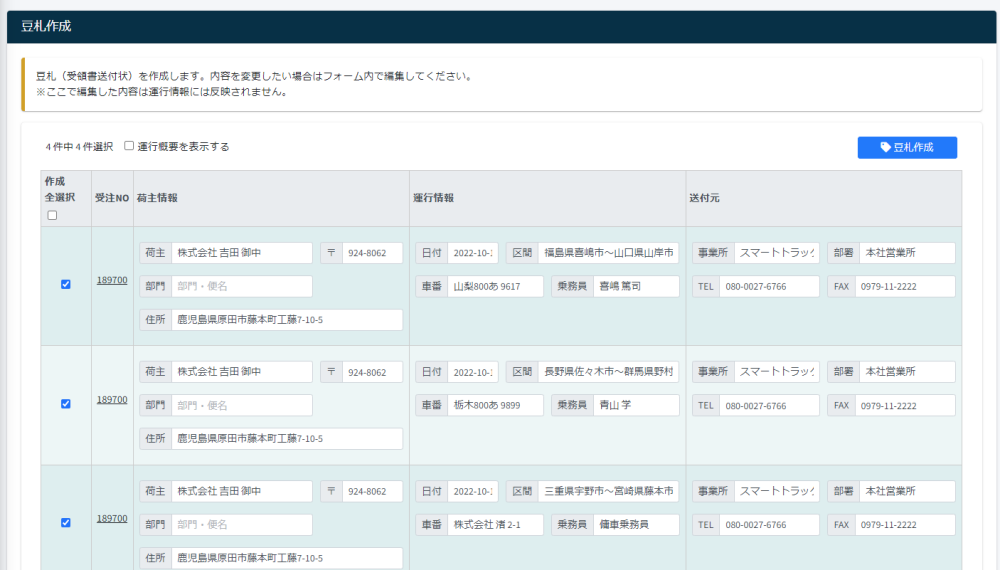Open the 189700 link in third row
Image resolution: width=1000 pixels, height=570 pixels.
(112, 519)
